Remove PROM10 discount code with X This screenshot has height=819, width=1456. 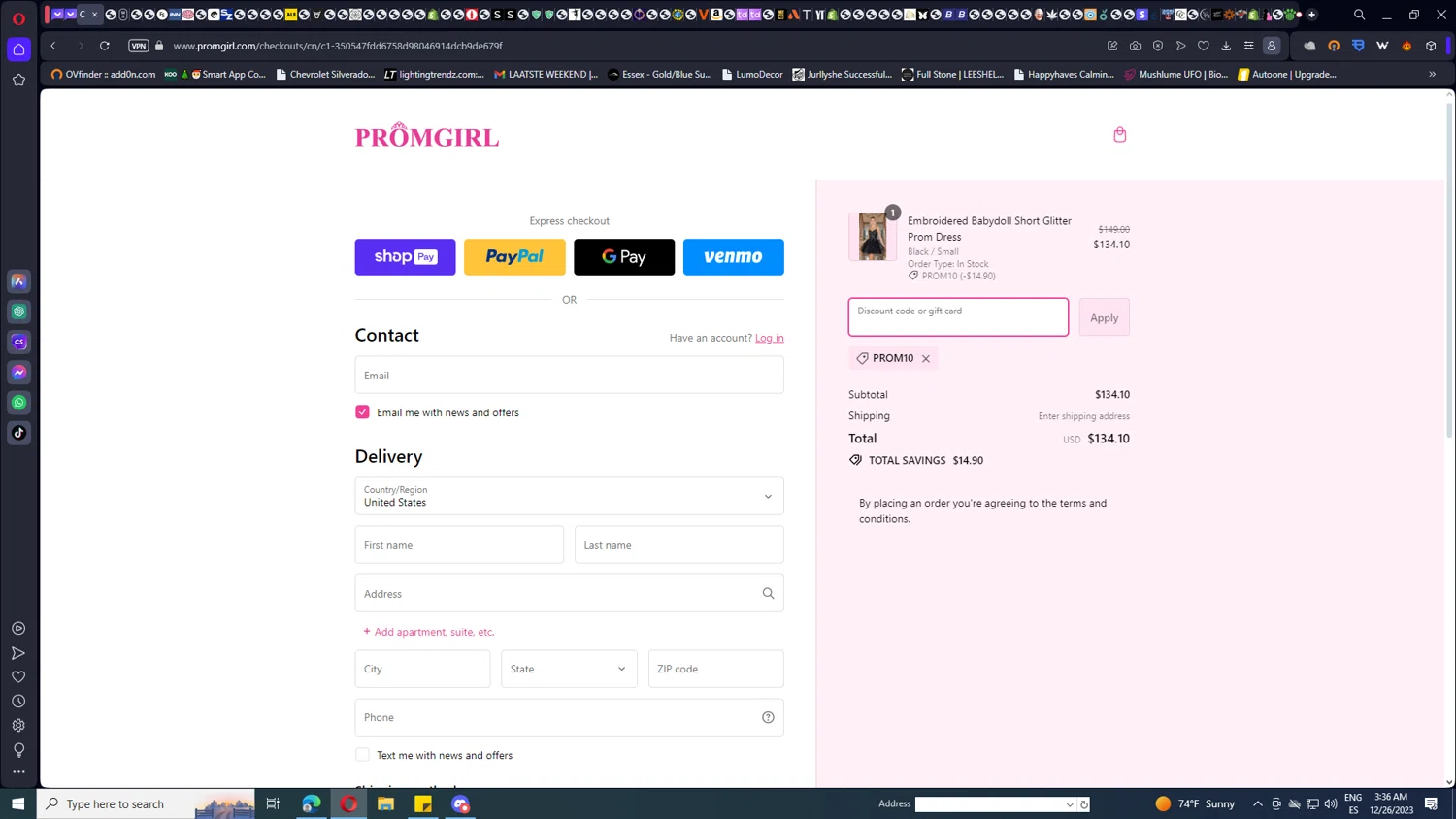[926, 359]
